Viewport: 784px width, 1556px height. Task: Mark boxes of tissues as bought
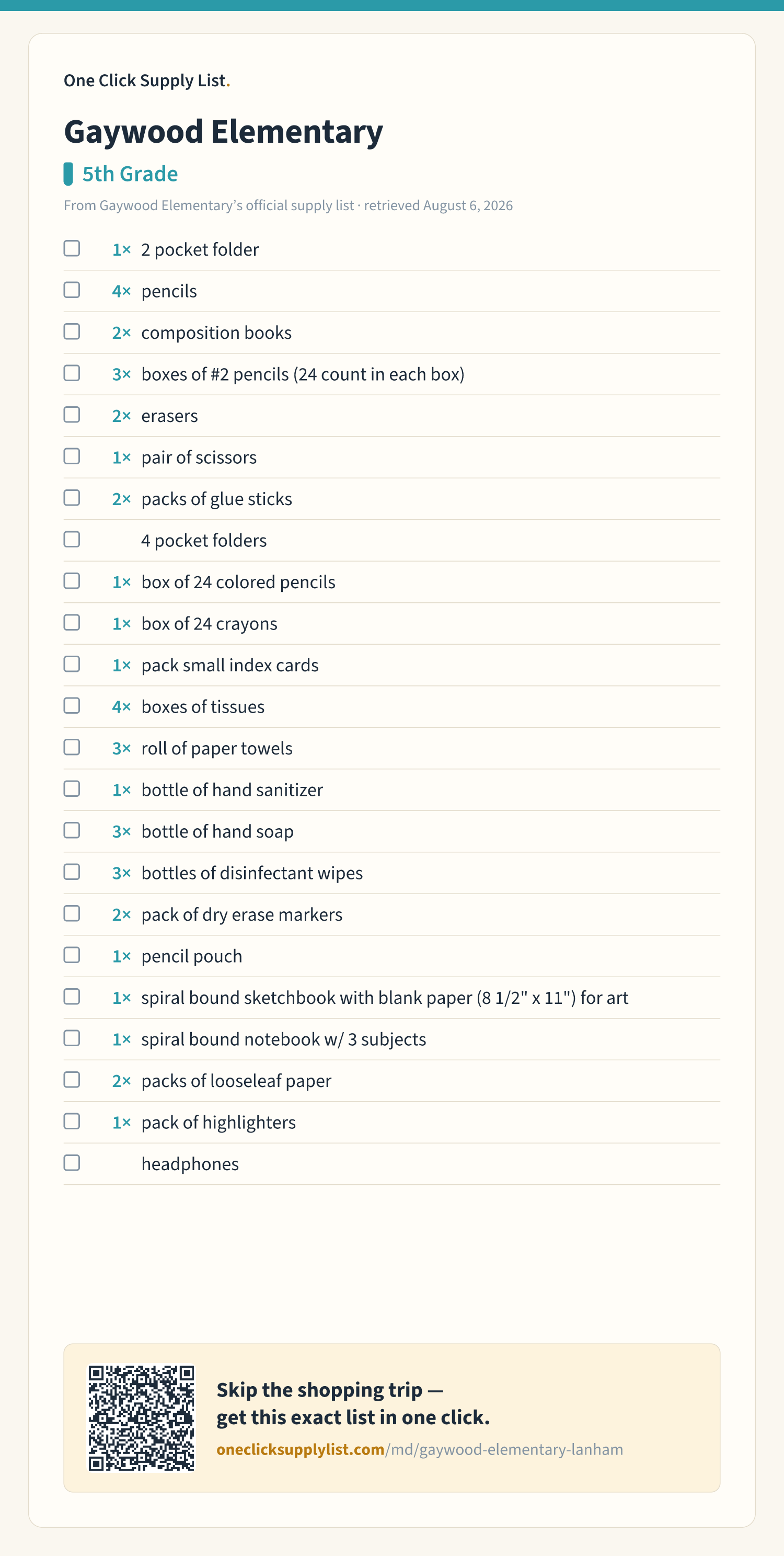72,705
